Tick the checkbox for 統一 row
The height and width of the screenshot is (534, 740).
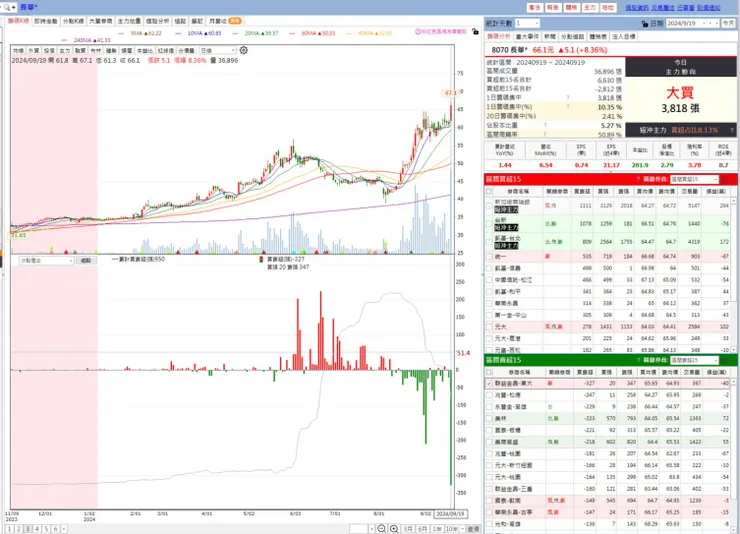[489, 257]
